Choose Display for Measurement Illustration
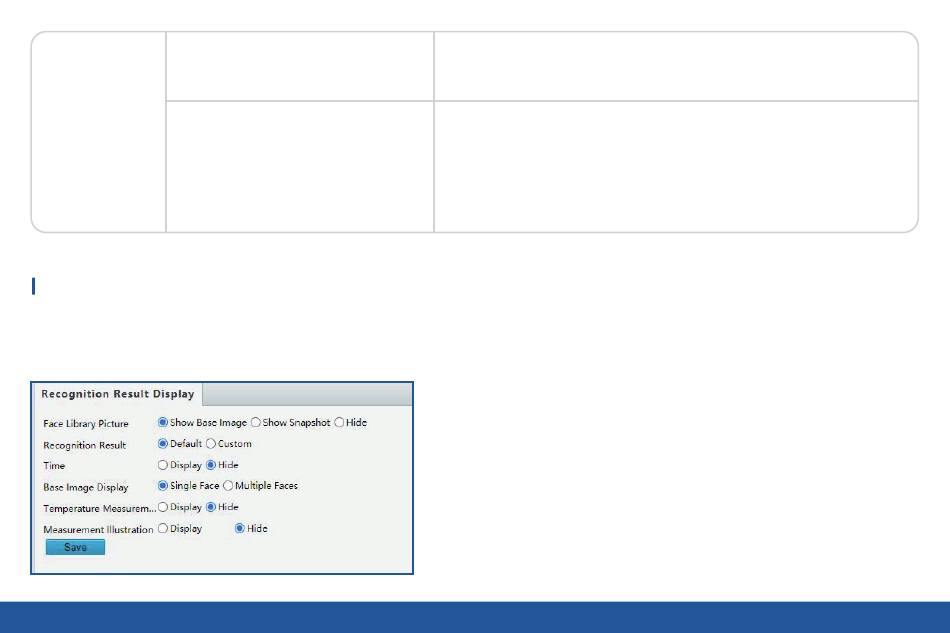Viewport: 950px width, 633px height. tap(162, 528)
